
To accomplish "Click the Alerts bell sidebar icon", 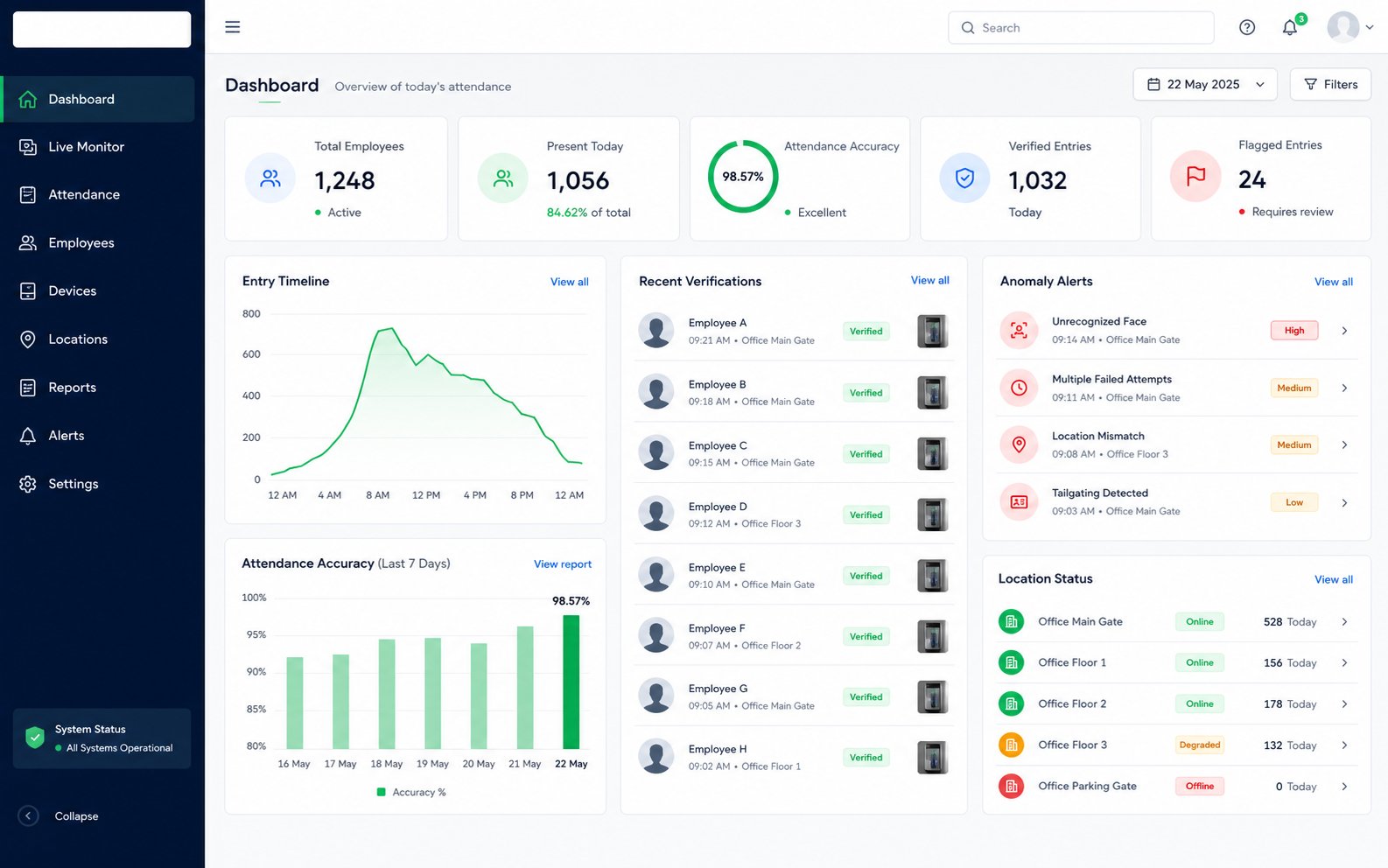I will [28, 436].
